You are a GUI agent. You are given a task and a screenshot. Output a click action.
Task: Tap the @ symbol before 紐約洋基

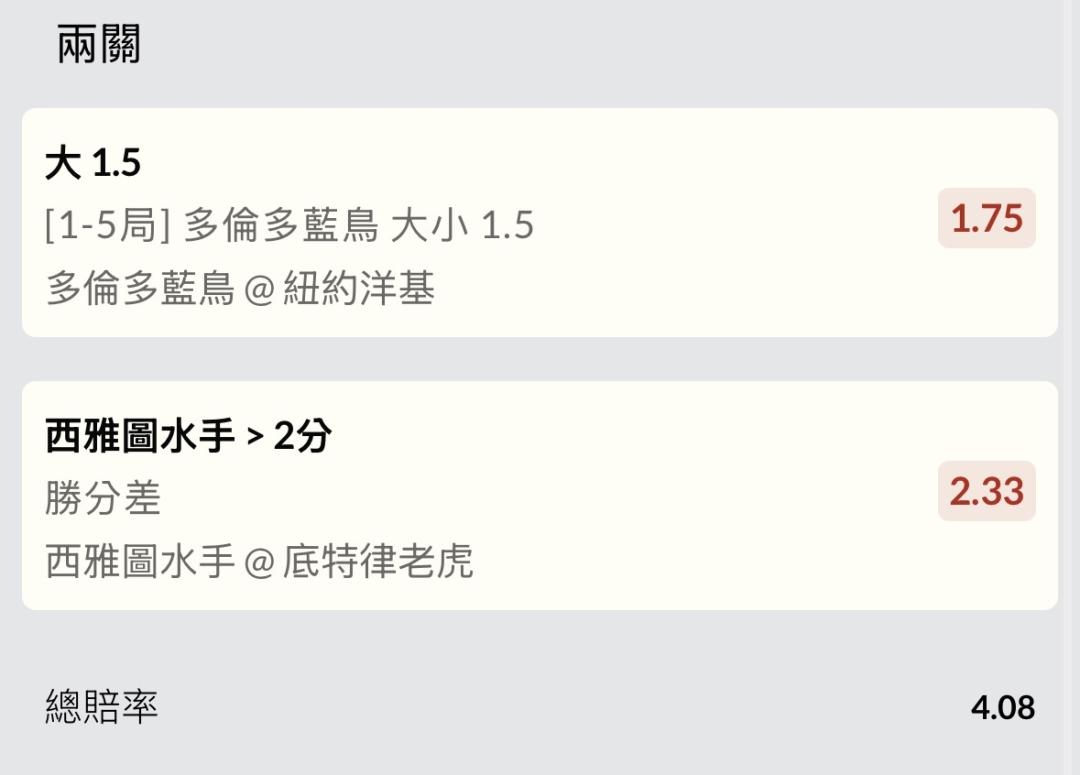[259, 291]
